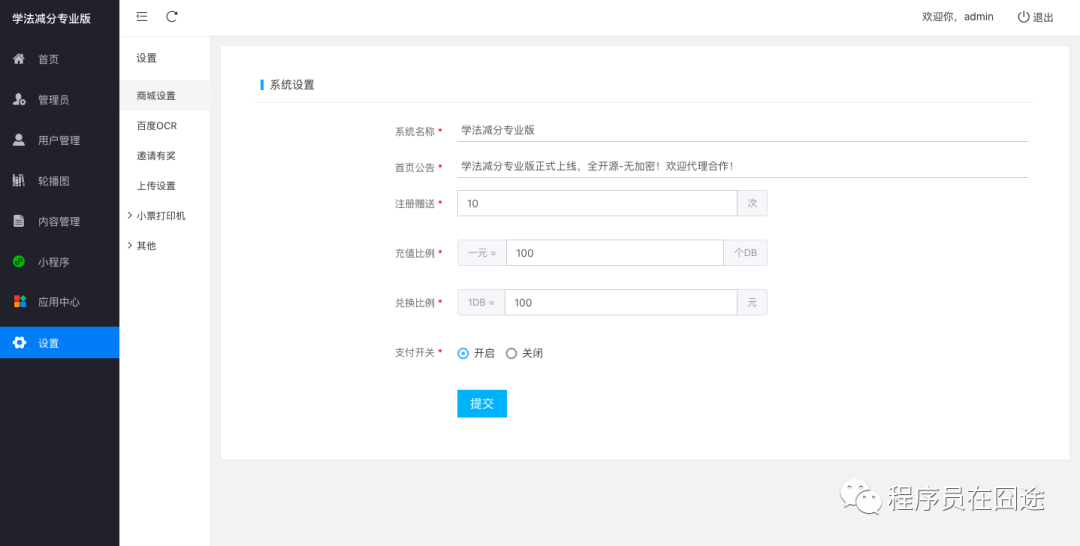Click the gear icon beside 设置
The height and width of the screenshot is (546, 1080).
(19, 343)
